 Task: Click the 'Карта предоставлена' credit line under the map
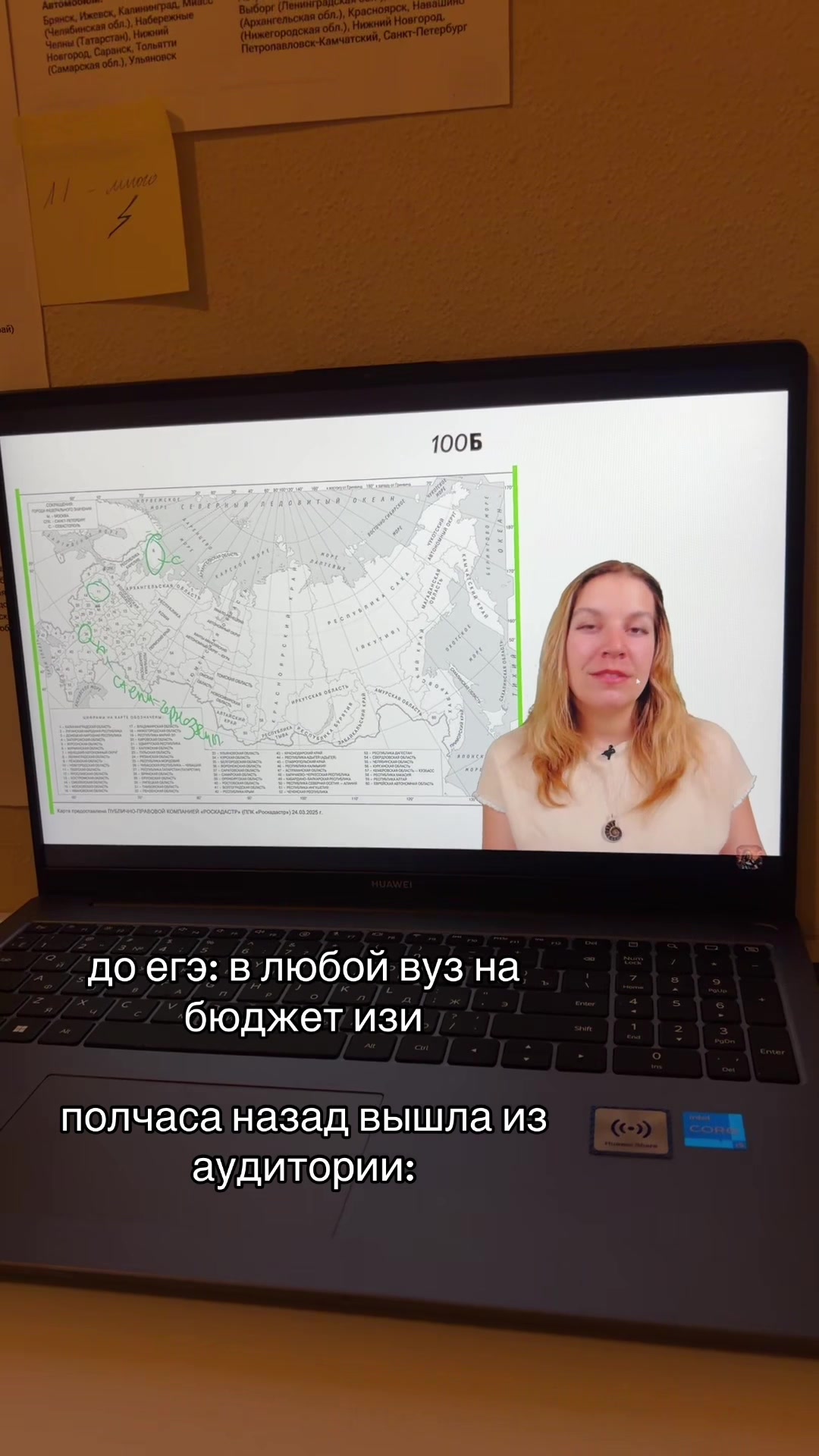(190, 811)
